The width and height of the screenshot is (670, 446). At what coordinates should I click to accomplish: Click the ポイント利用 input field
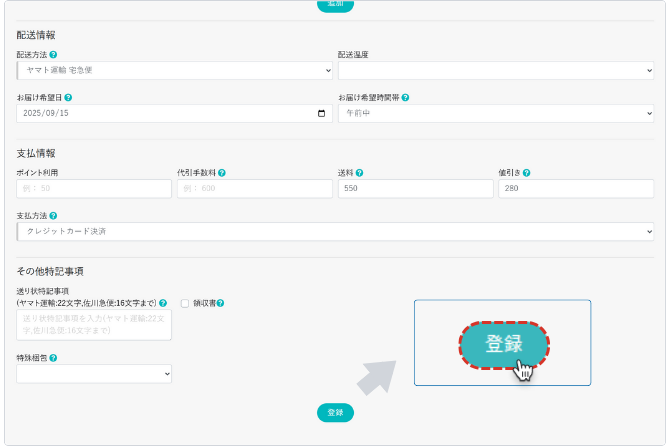tap(94, 189)
